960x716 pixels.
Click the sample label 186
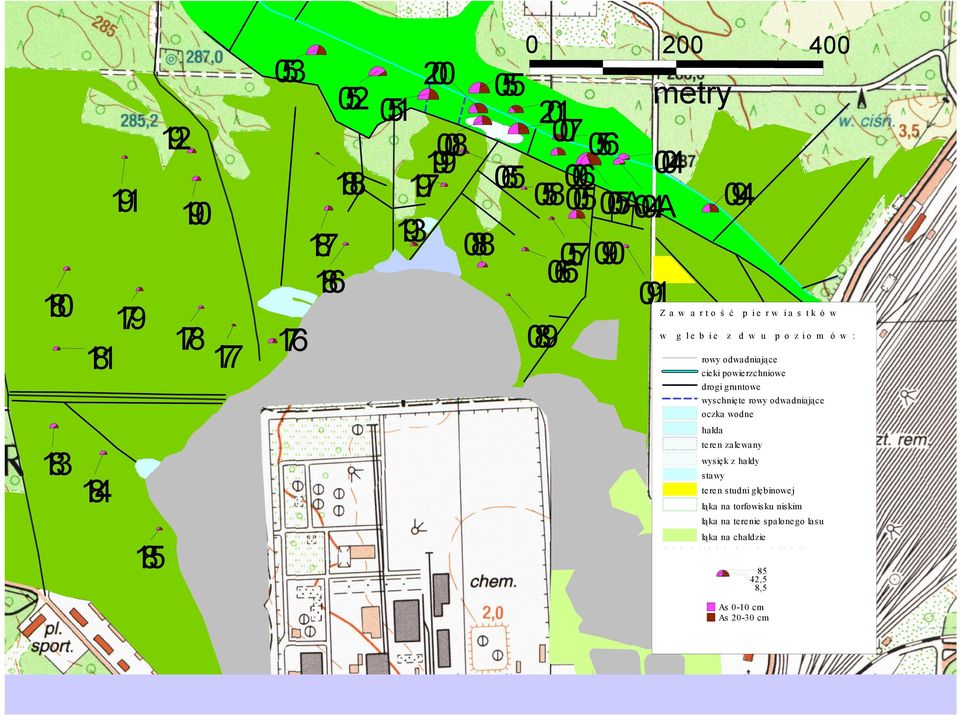click(331, 282)
